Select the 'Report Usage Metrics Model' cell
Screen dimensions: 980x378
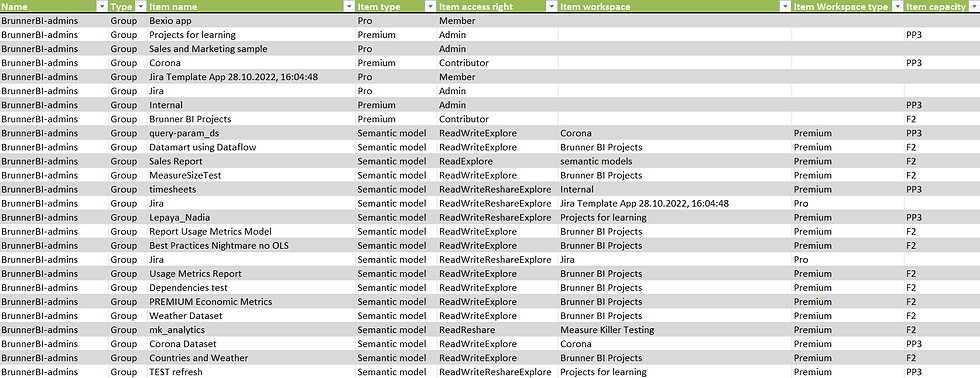251,231
